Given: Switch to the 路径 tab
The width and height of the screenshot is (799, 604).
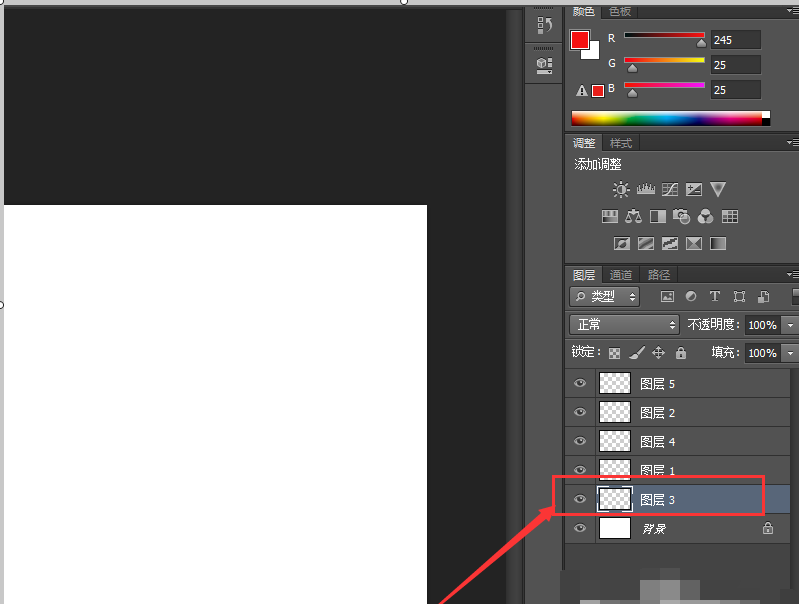Looking at the screenshot, I should 659,275.
